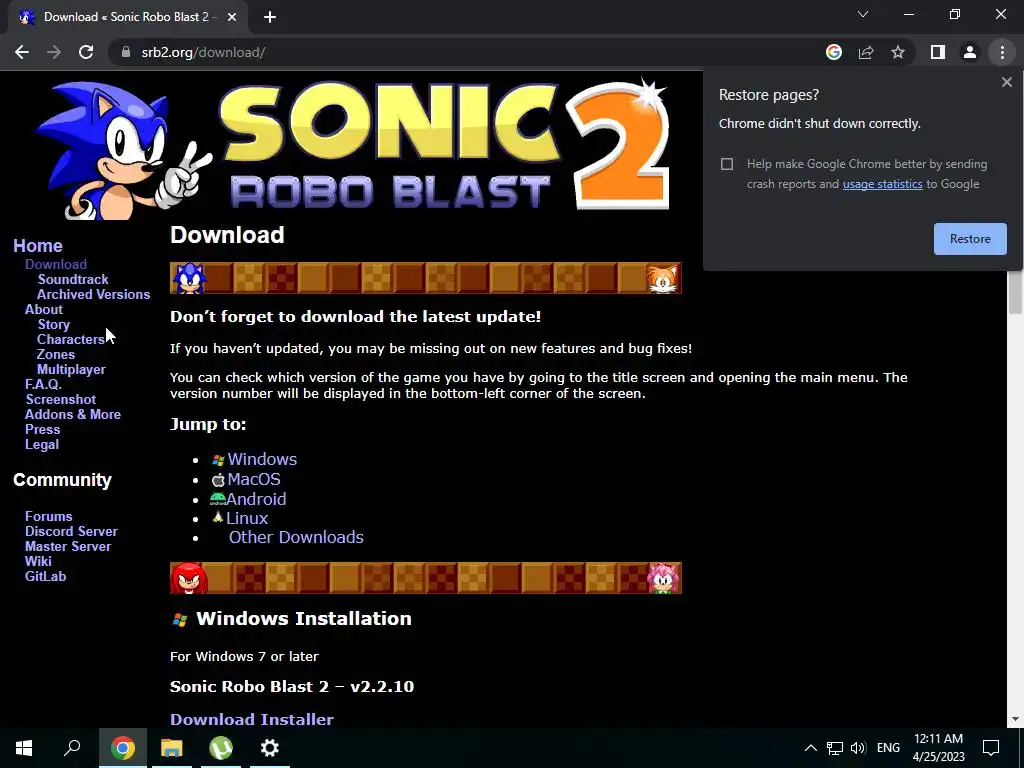Reload the page with the refresh icon
This screenshot has width=1024, height=768.
coord(86,52)
